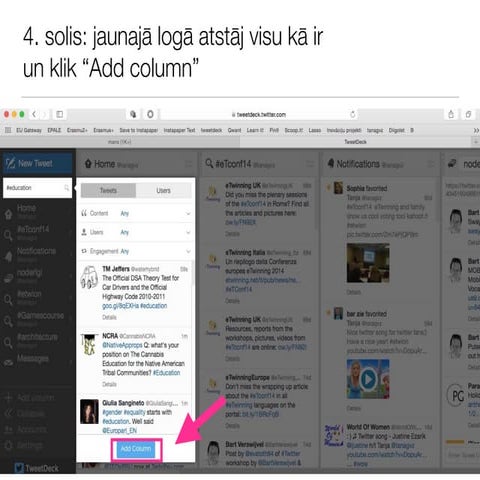
Task: Click #gender hashtag in Giulia Sangineto tweet
Action: (x=112, y=412)
